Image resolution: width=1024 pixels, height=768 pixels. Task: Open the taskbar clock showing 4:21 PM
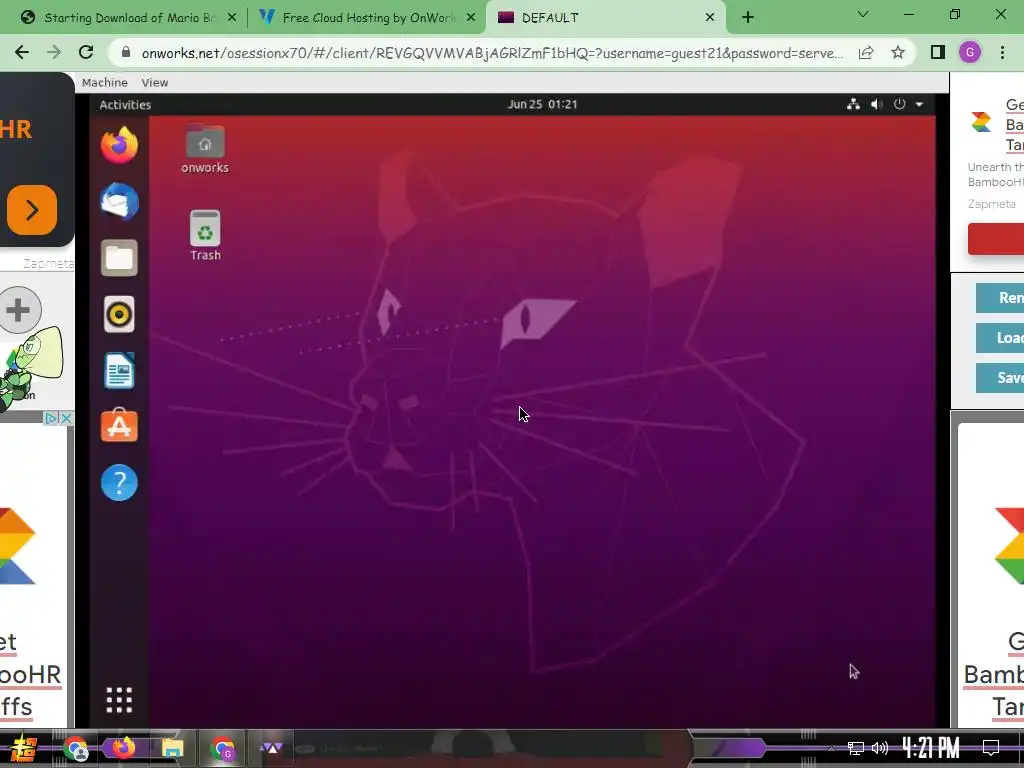click(x=931, y=748)
